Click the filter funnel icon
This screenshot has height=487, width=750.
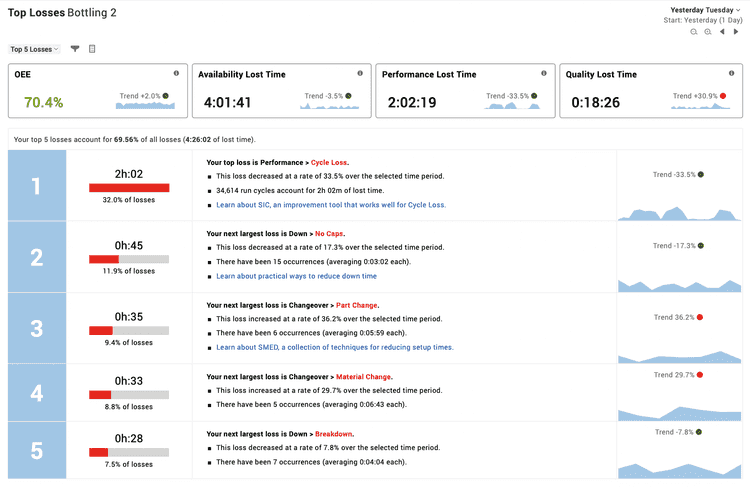pyautogui.click(x=75, y=49)
